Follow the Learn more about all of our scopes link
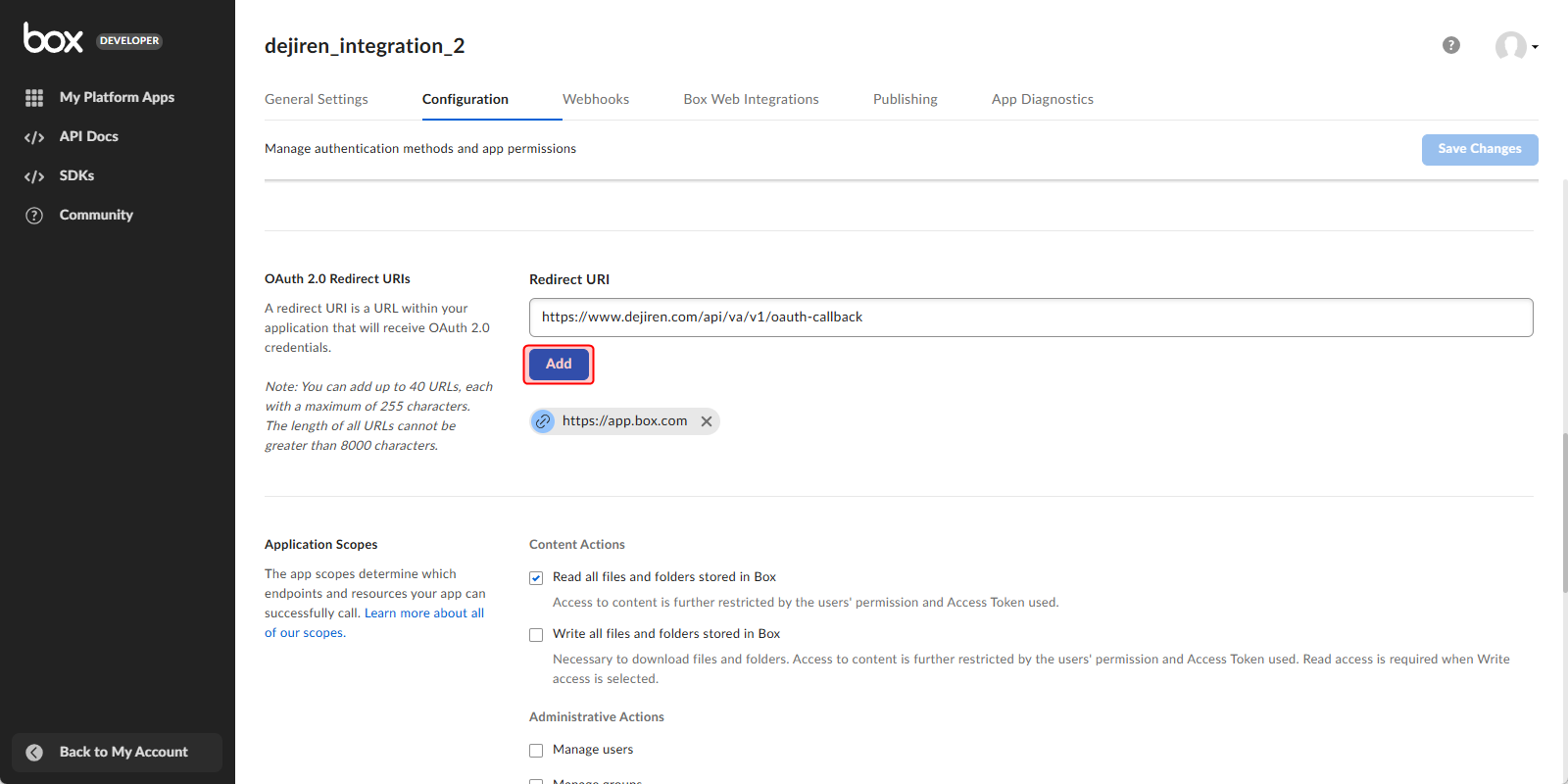1568x784 pixels. (424, 613)
